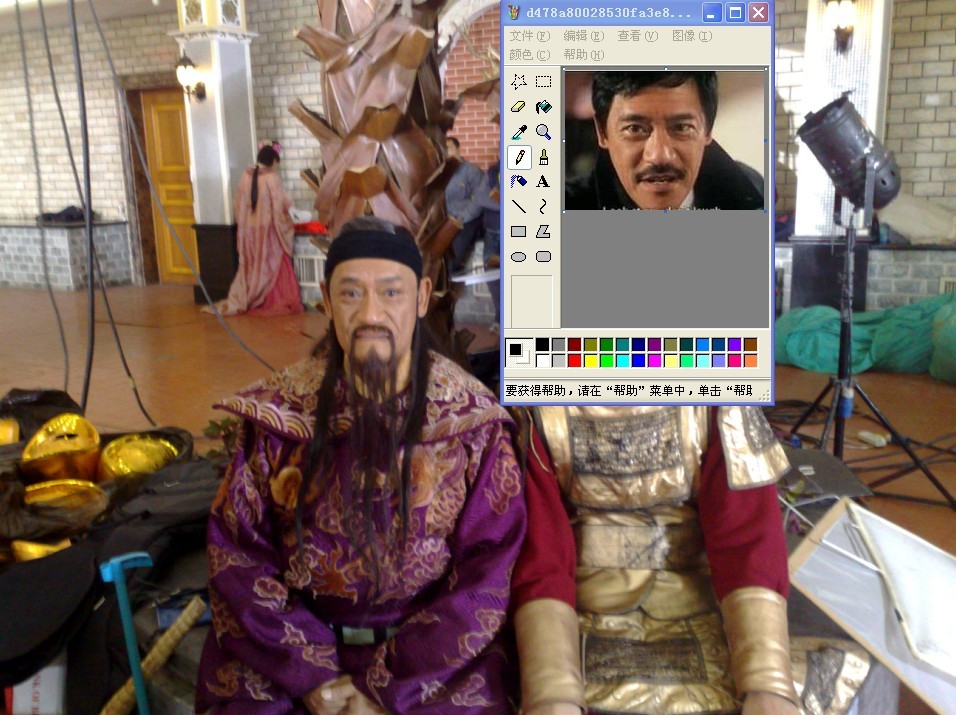Choose the orange palette swatch
This screenshot has width=956, height=715.
click(x=751, y=361)
